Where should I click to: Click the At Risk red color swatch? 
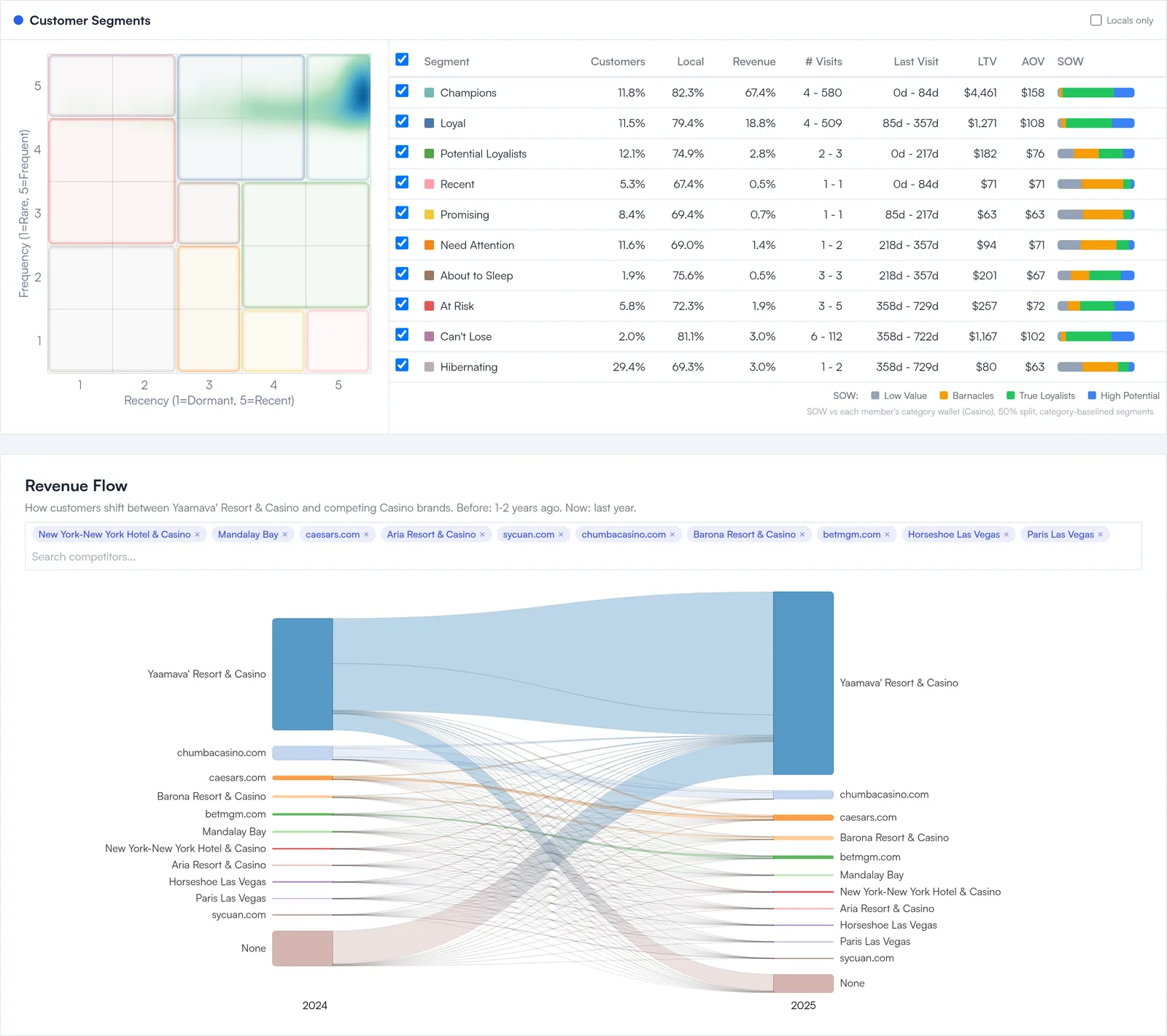point(430,306)
